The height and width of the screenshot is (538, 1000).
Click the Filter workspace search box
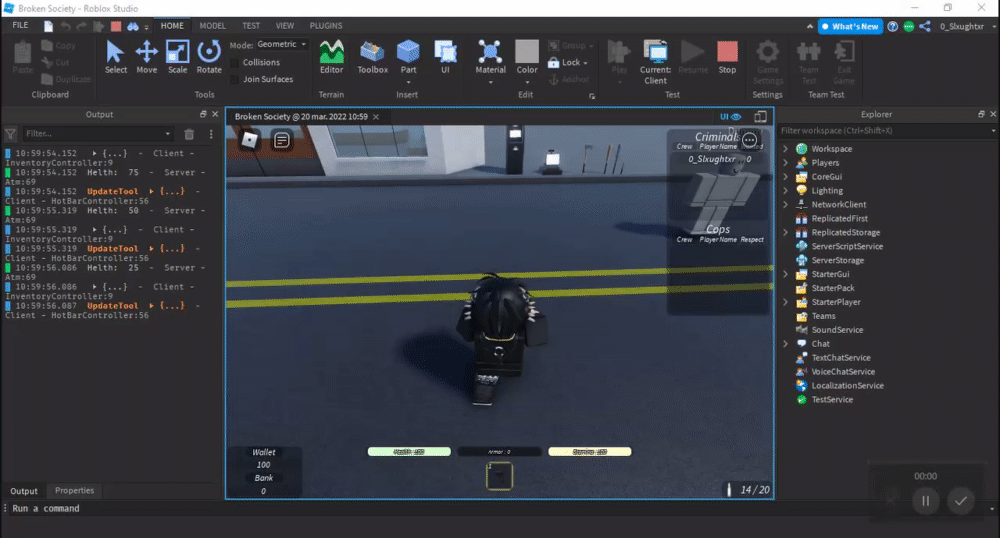[888, 131]
